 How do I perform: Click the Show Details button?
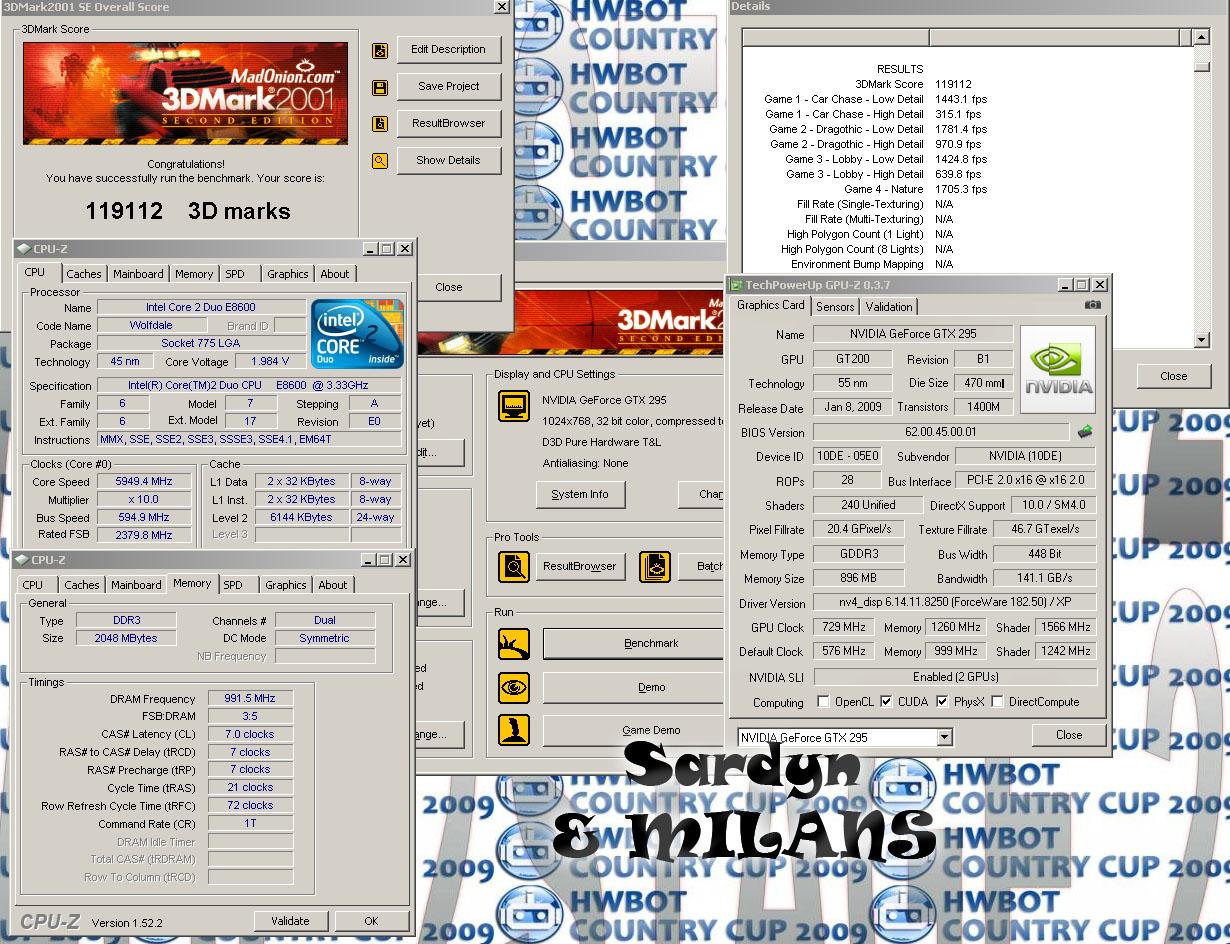click(449, 160)
